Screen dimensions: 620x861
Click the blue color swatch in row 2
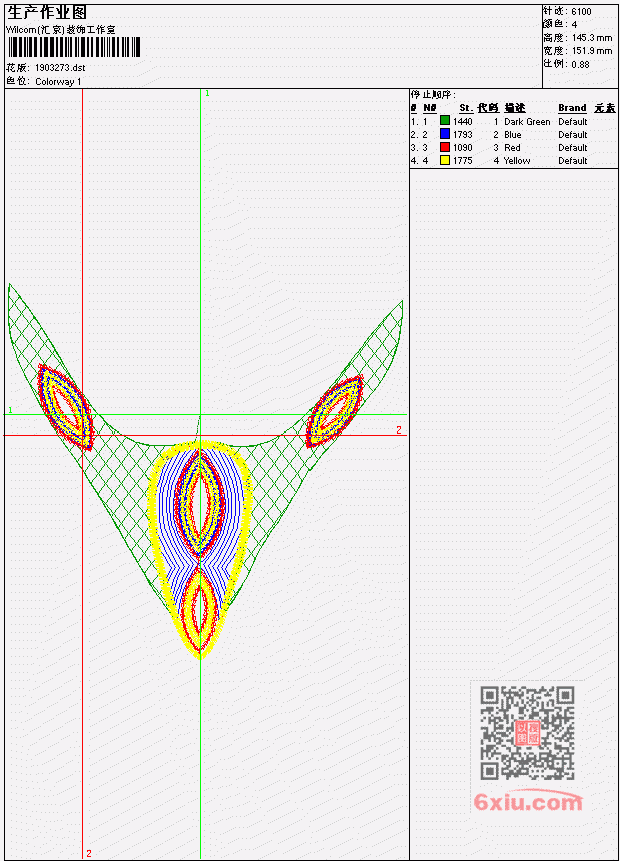click(445, 134)
